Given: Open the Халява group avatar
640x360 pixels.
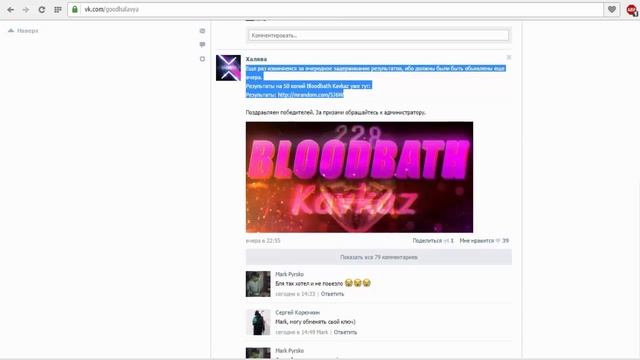Looking at the screenshot, I should pos(228,68).
